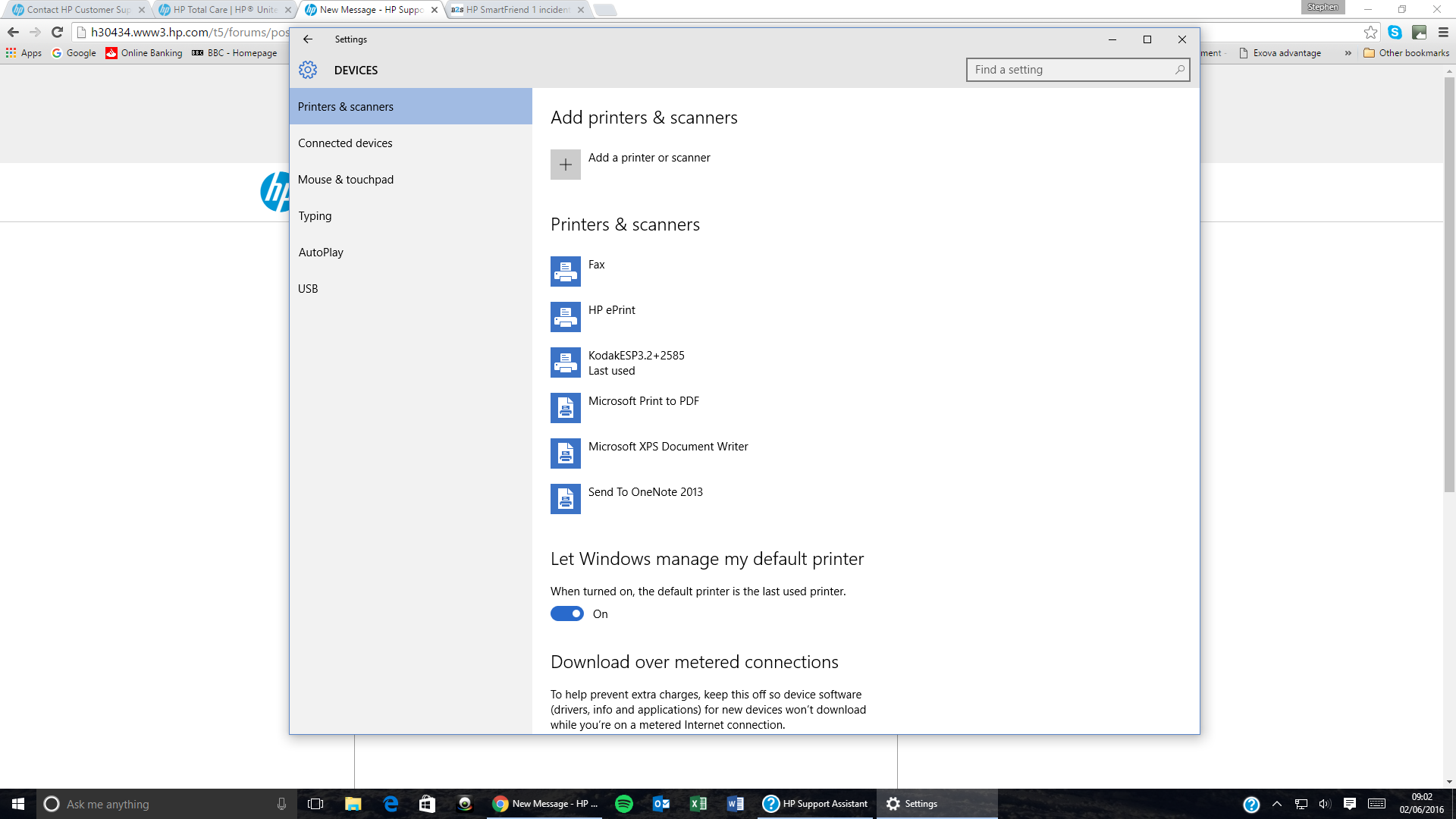Screen dimensions: 1456x819
Task: Click Add a printer or scanner
Action: (x=649, y=157)
